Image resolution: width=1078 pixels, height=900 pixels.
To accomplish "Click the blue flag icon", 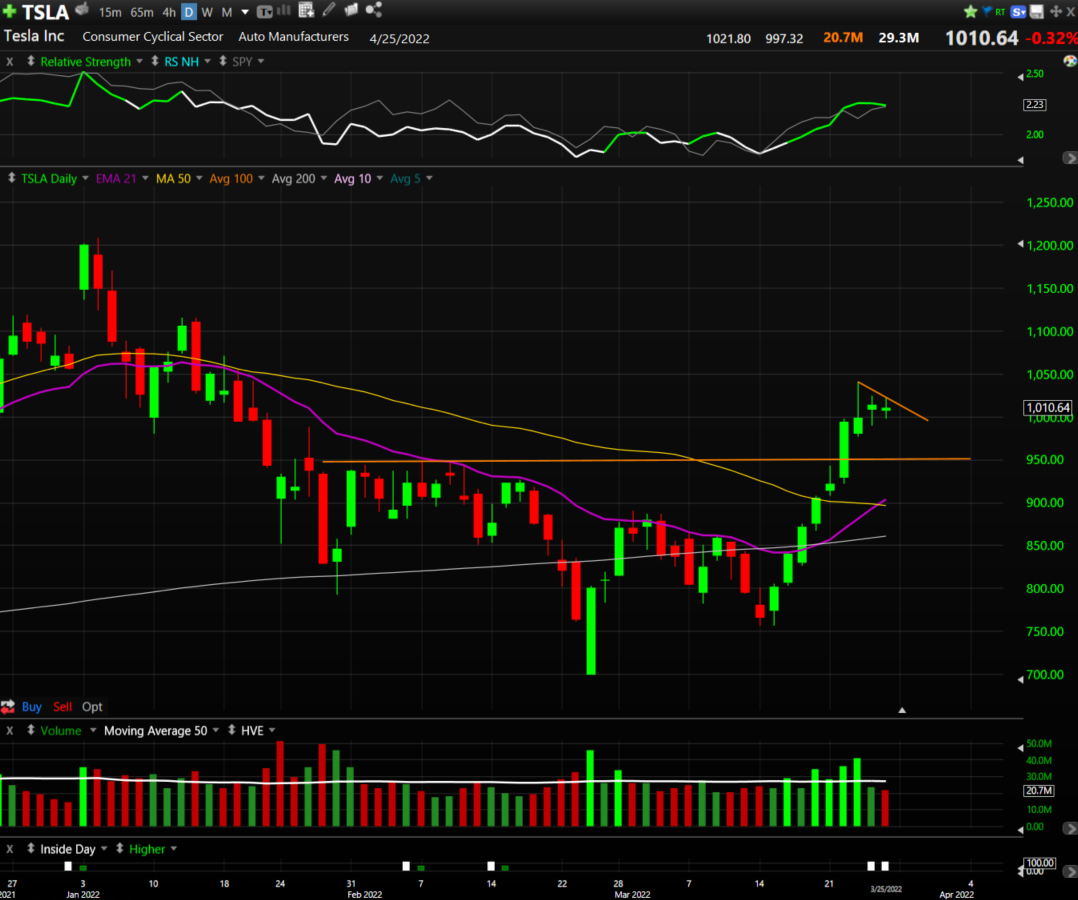I will tap(987, 11).
